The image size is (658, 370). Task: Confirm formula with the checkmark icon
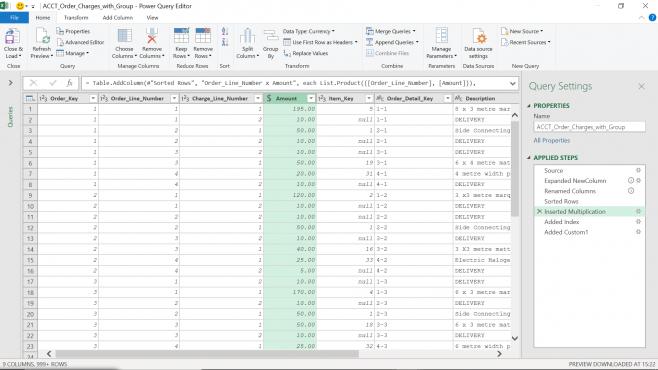coord(52,83)
